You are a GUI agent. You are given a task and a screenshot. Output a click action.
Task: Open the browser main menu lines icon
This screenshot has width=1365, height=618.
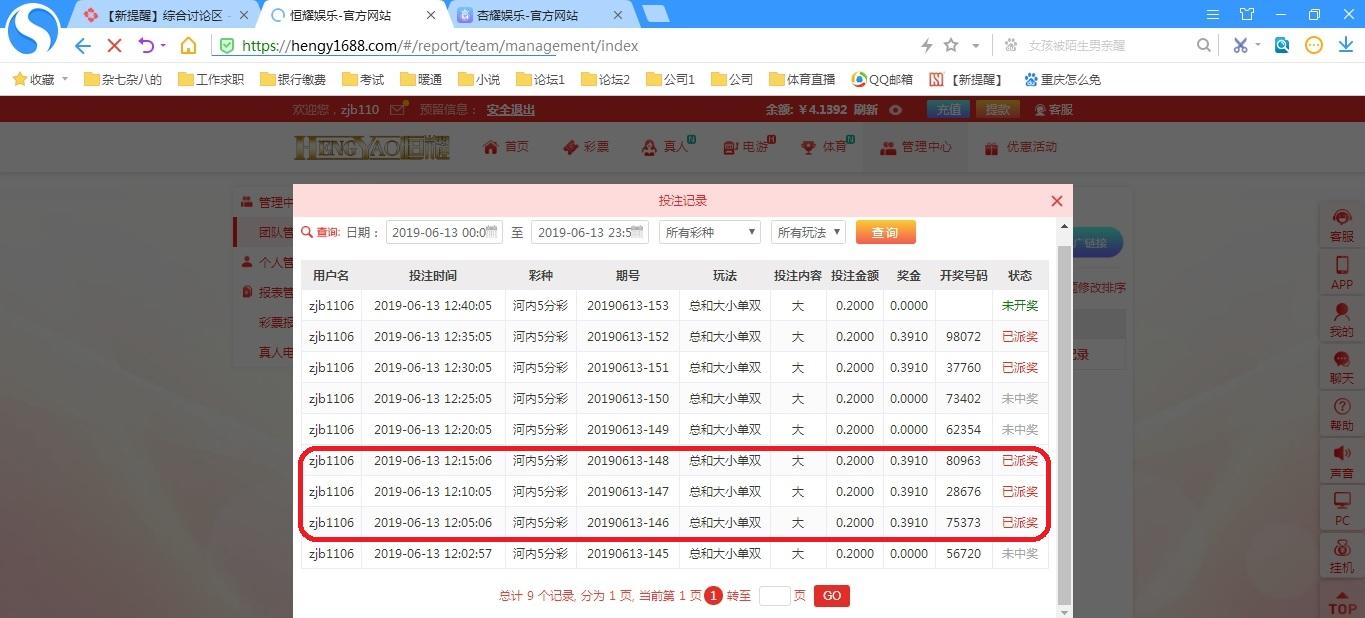click(x=1213, y=14)
